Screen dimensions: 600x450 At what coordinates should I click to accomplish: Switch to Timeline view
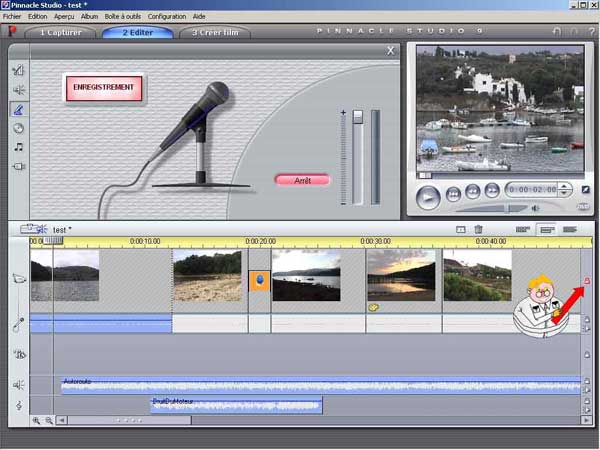[546, 230]
